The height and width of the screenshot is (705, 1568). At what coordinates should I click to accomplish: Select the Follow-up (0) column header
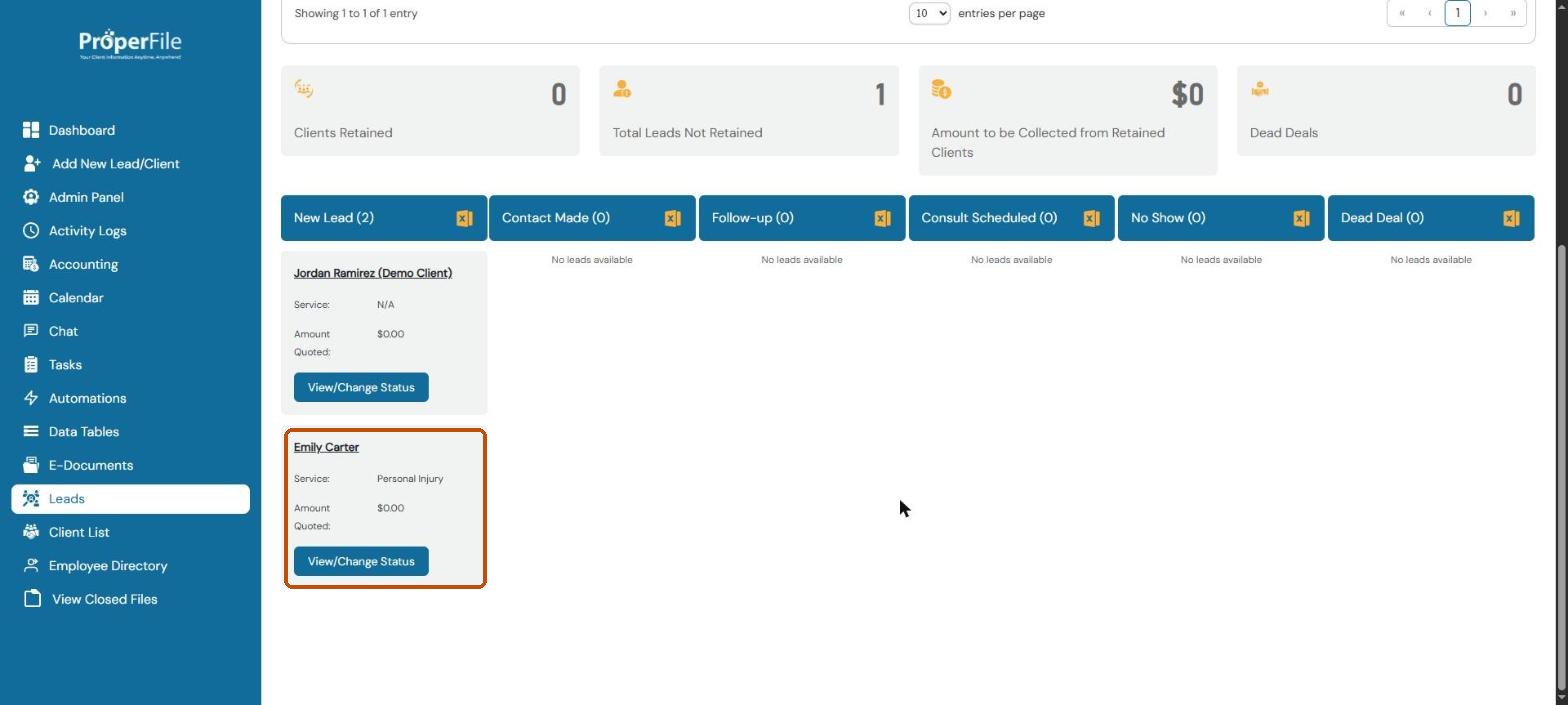tap(802, 218)
